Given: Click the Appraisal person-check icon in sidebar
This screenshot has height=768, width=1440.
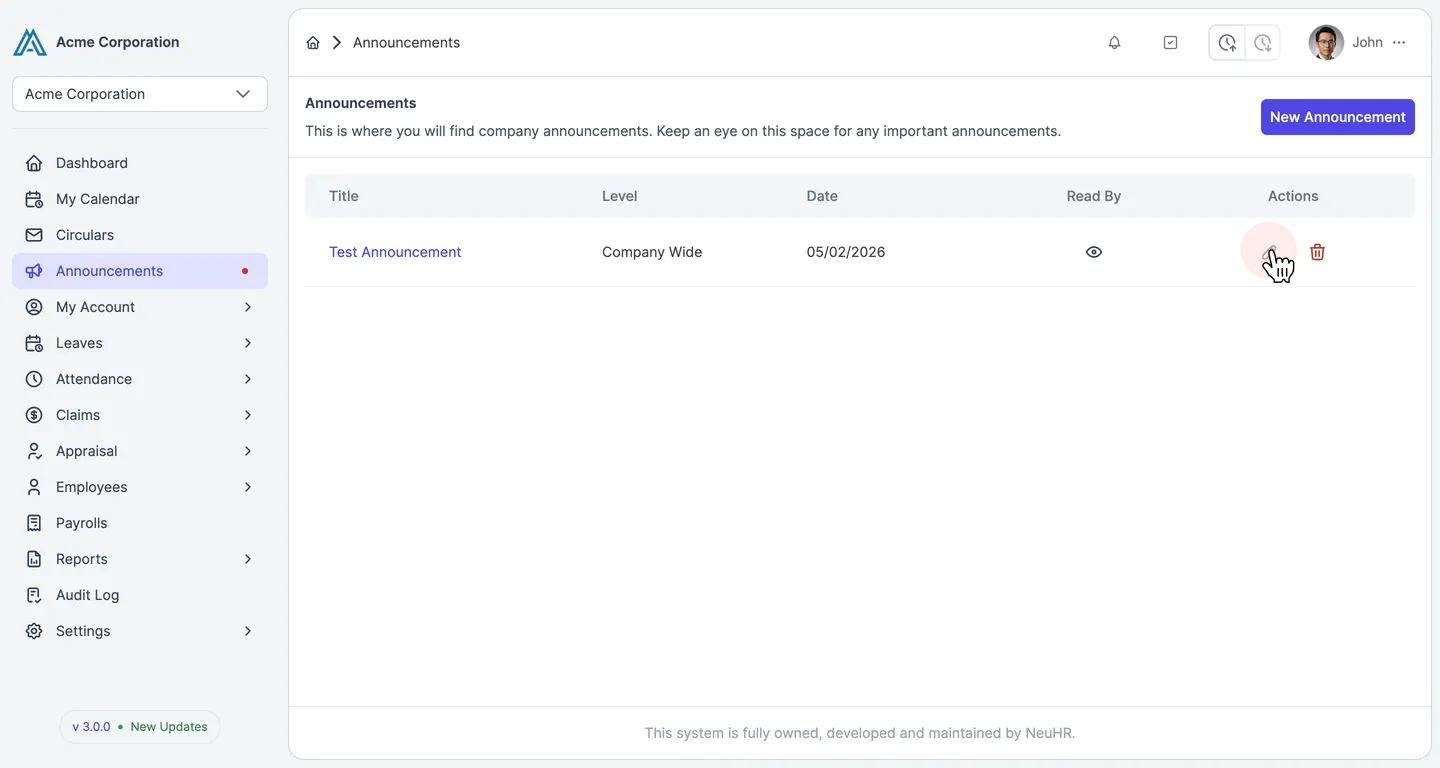Looking at the screenshot, I should point(34,451).
